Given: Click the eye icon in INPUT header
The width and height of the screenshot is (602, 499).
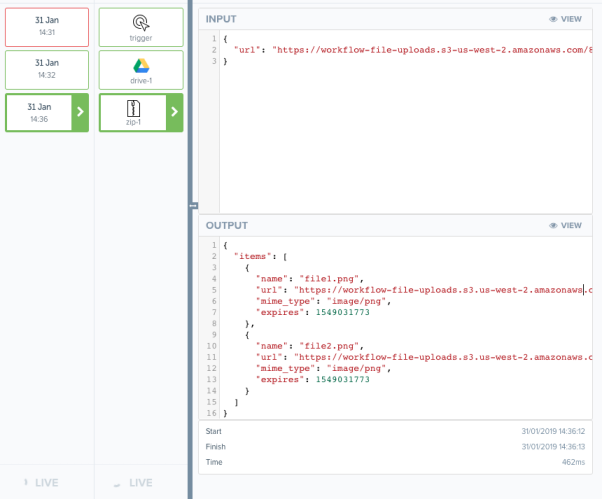Looking at the screenshot, I should coord(554,19).
